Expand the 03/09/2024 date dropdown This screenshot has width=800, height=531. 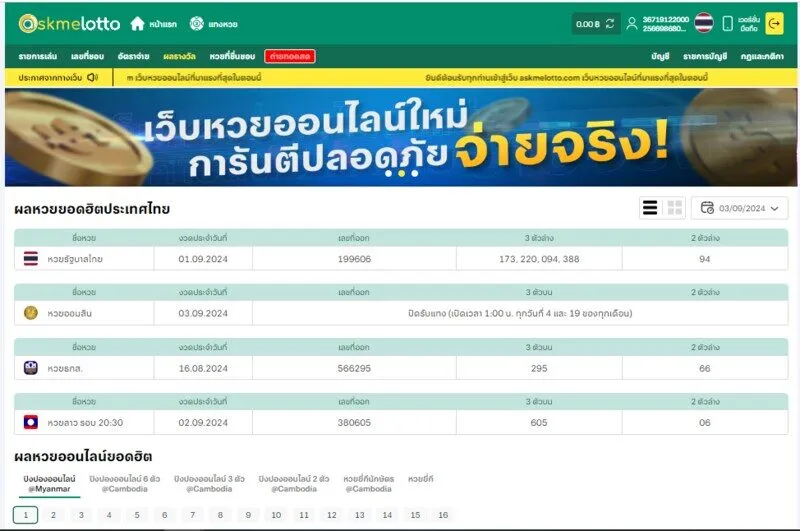point(774,208)
